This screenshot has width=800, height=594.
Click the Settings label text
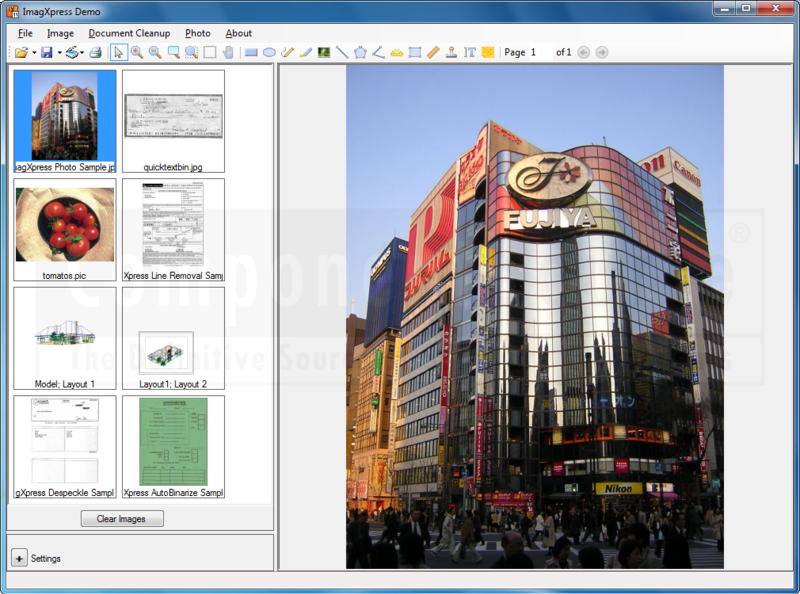click(x=45, y=558)
